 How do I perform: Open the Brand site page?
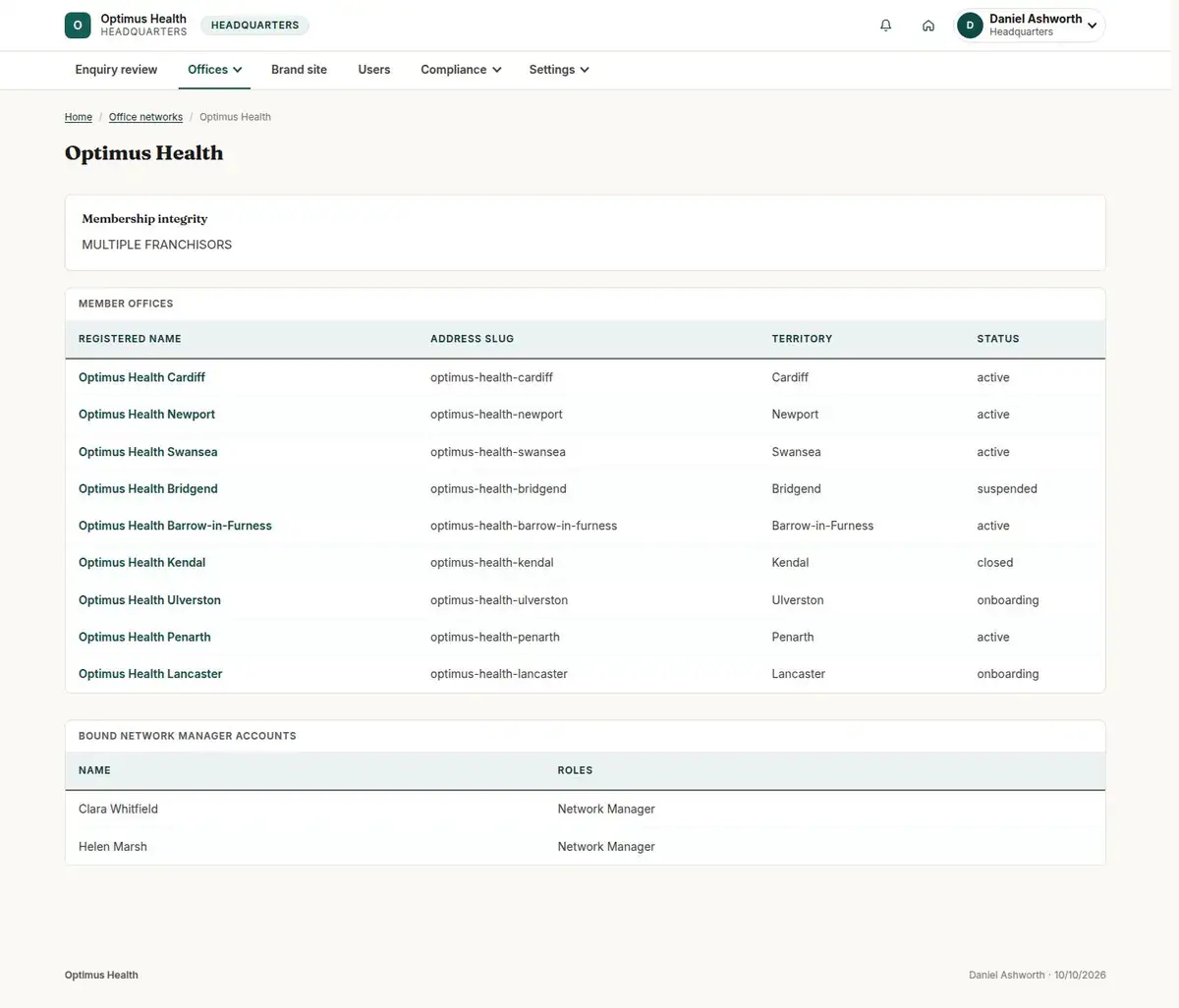tap(299, 70)
